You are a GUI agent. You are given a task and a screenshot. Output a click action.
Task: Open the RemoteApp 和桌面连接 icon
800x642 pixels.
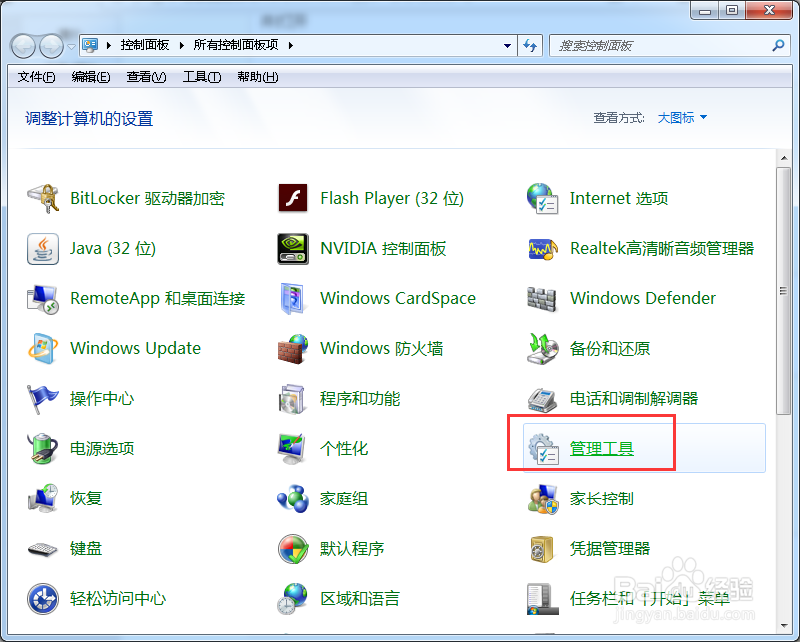[x=43, y=299]
